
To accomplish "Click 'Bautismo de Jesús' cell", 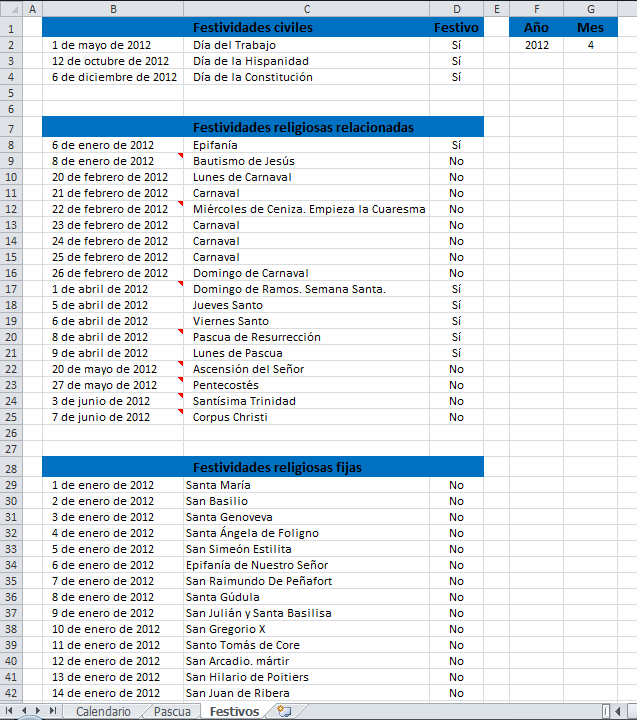I will pos(307,161).
